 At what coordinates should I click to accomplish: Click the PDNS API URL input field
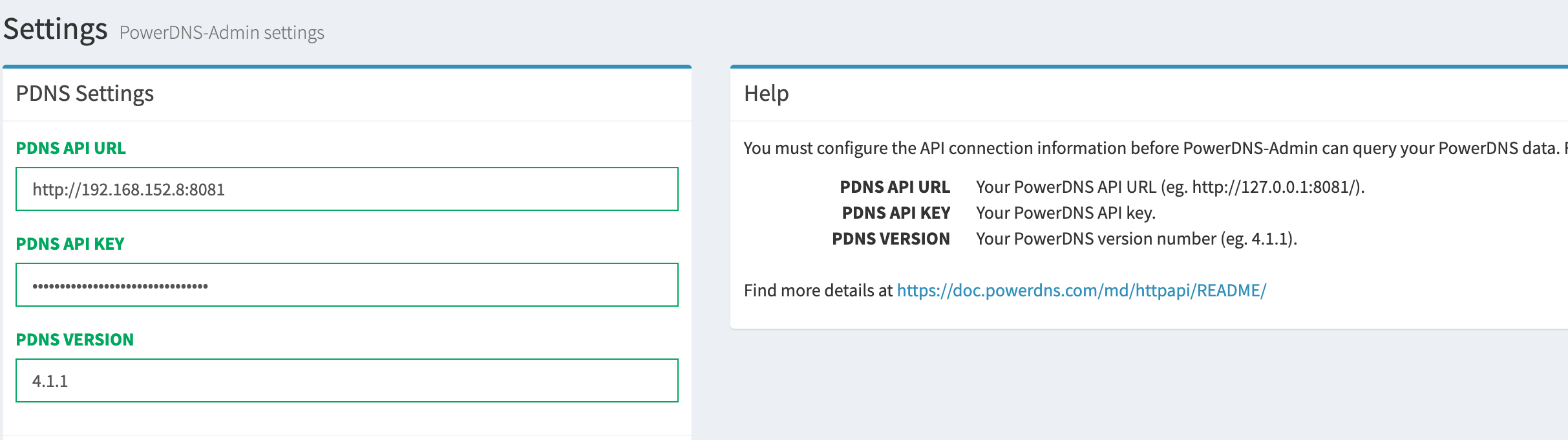coord(347,189)
